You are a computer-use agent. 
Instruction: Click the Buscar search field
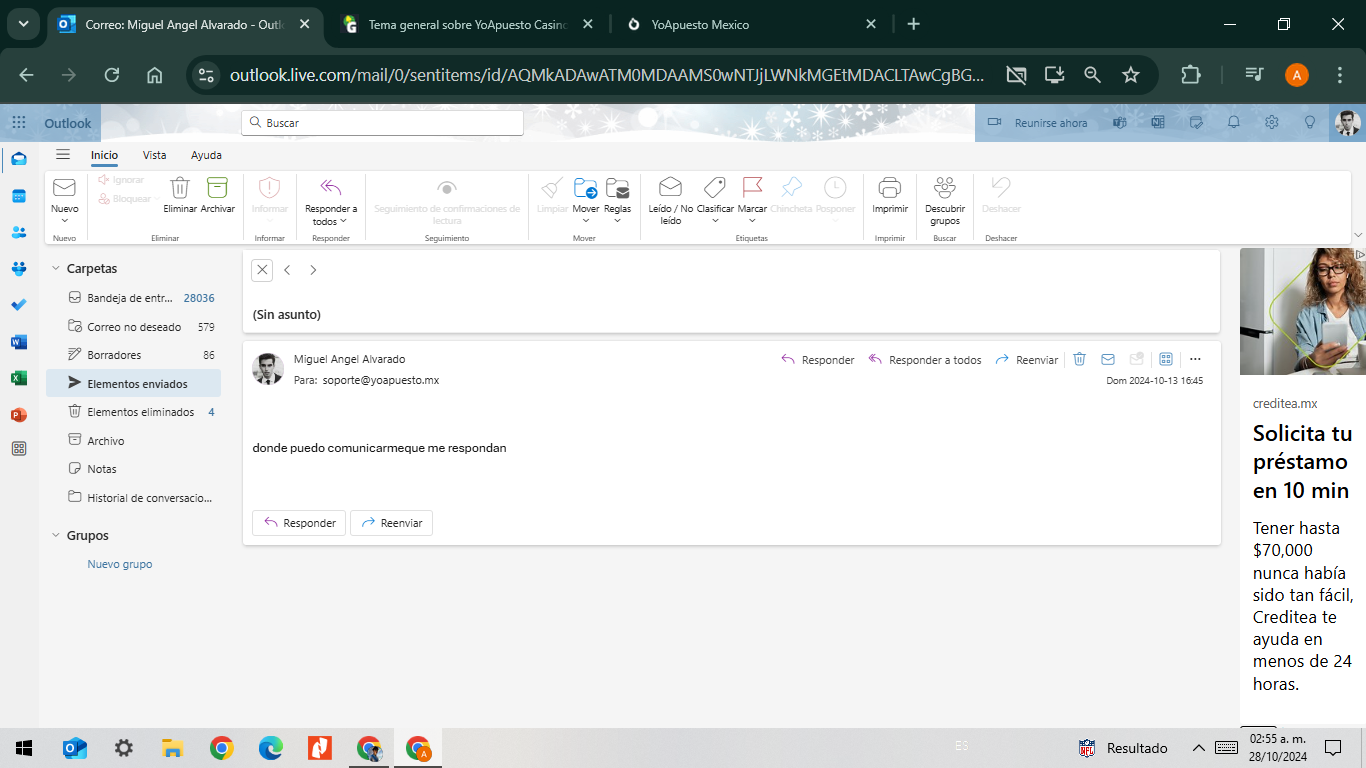click(x=382, y=122)
